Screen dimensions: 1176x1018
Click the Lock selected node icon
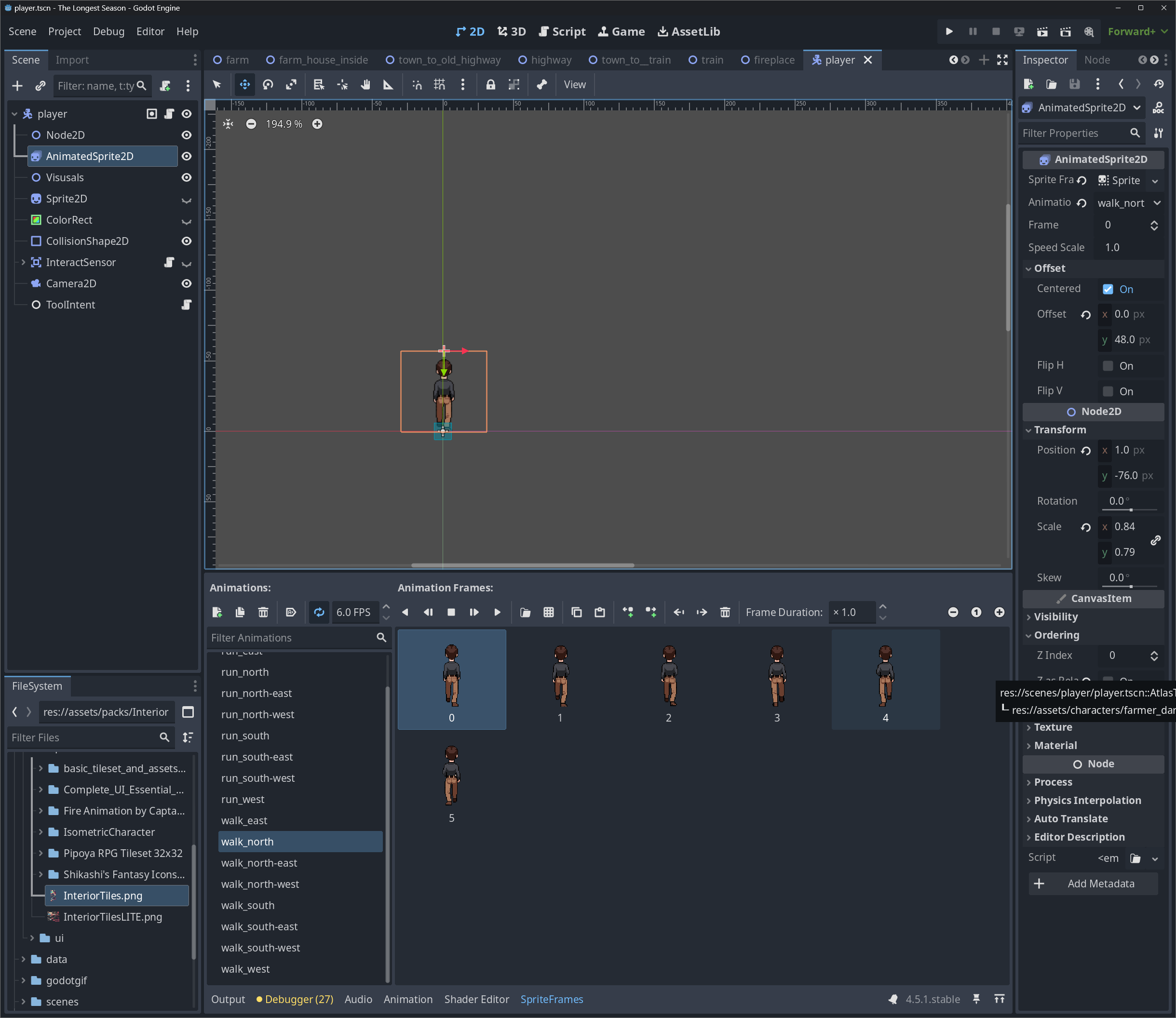[490, 85]
